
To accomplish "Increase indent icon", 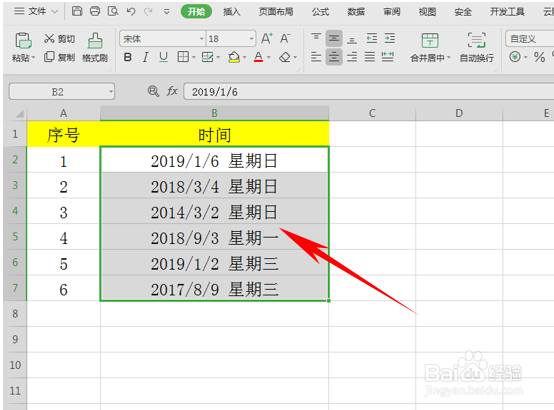I will [x=390, y=38].
